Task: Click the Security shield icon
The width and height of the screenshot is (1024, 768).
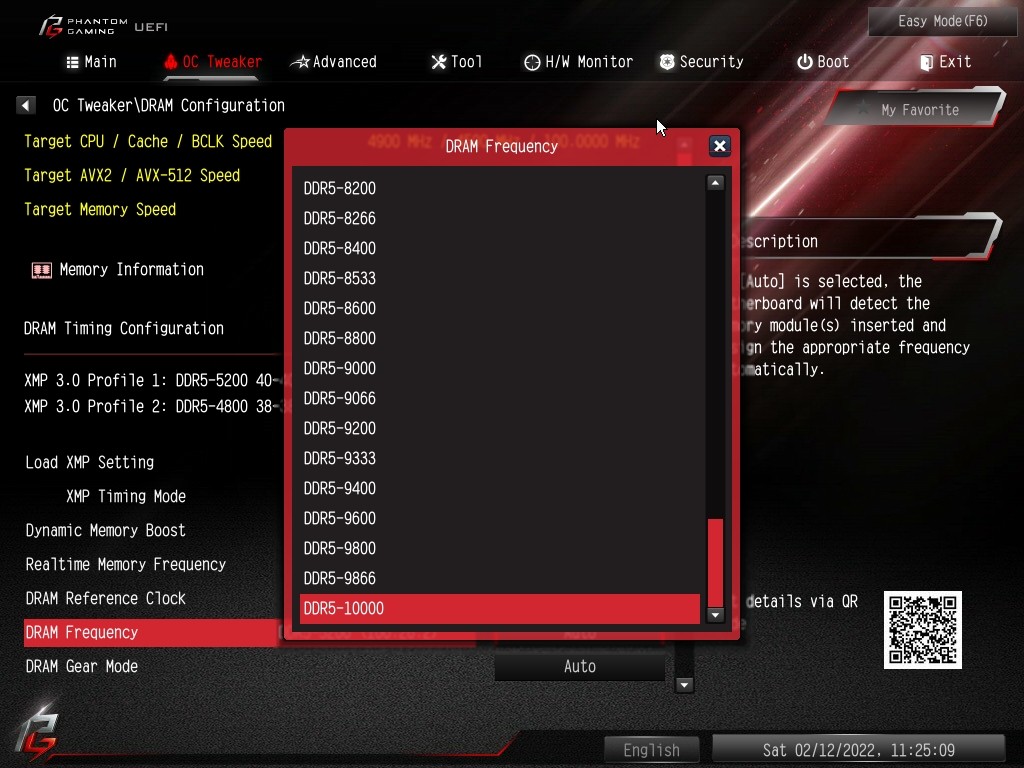Action: (x=667, y=62)
